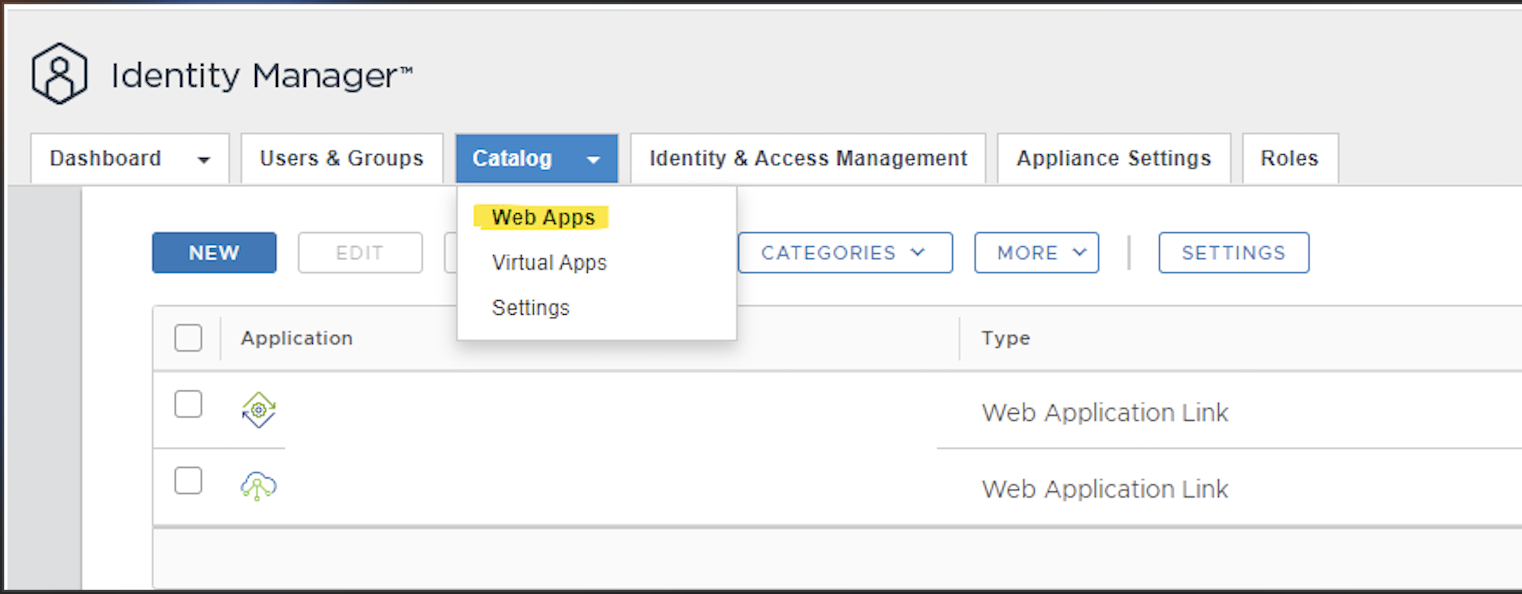Switch to the Users & Groups tab
The image size is (1522, 594).
point(342,158)
